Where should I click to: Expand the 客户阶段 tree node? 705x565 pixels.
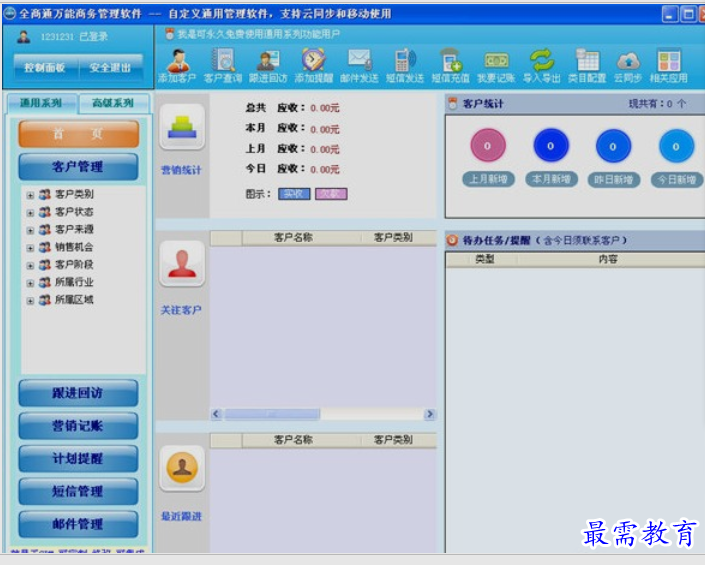coord(30,265)
